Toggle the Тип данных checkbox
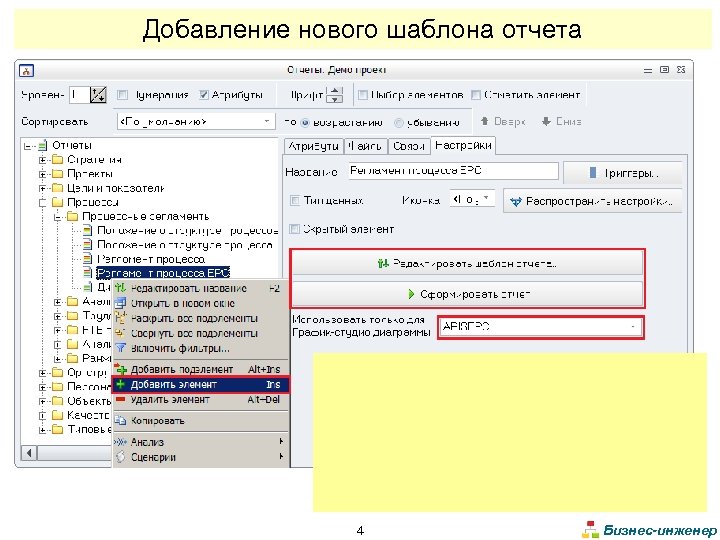This screenshot has height=540, width=720. [295, 201]
